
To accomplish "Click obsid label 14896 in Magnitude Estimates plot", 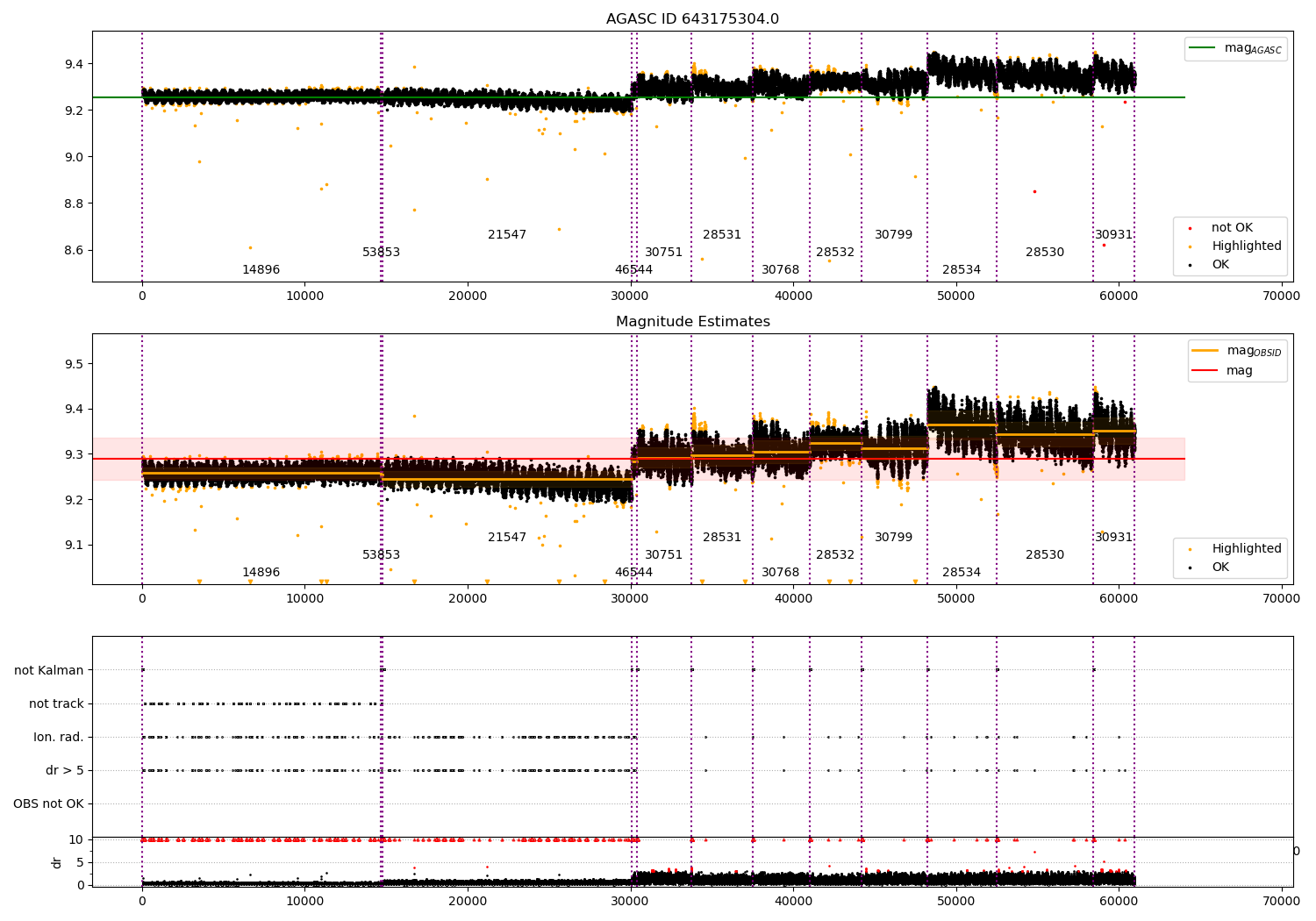I will (261, 572).
